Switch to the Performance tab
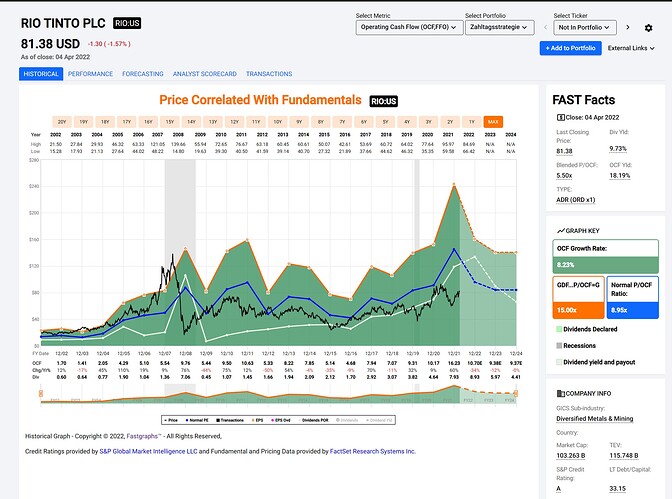672x499 pixels. (x=90, y=74)
